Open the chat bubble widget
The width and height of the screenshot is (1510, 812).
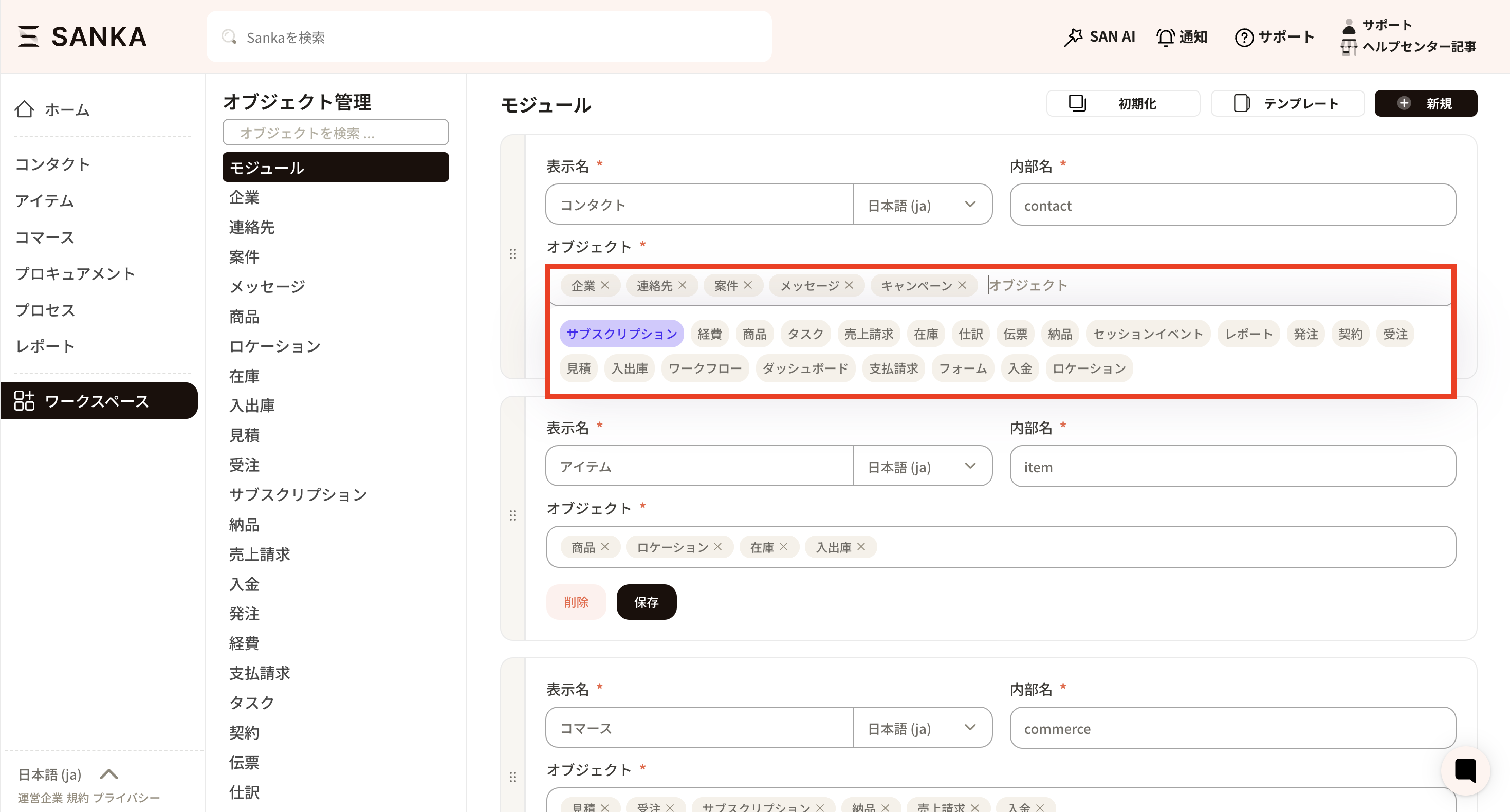pyautogui.click(x=1465, y=770)
